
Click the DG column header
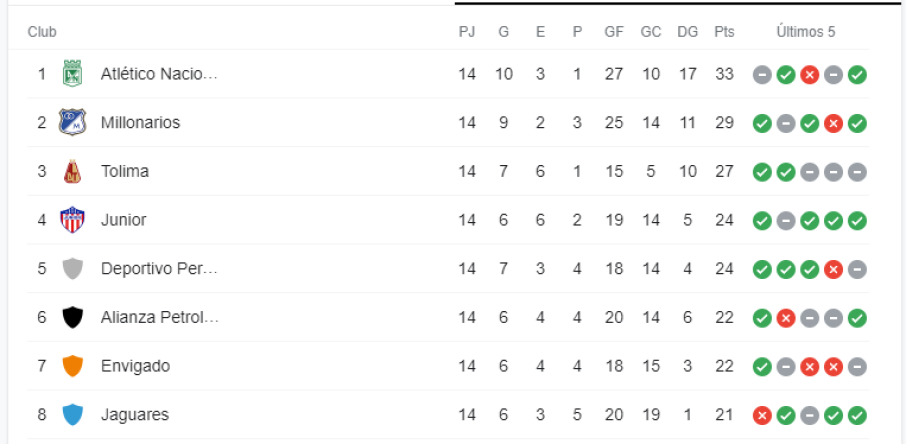[x=688, y=32]
